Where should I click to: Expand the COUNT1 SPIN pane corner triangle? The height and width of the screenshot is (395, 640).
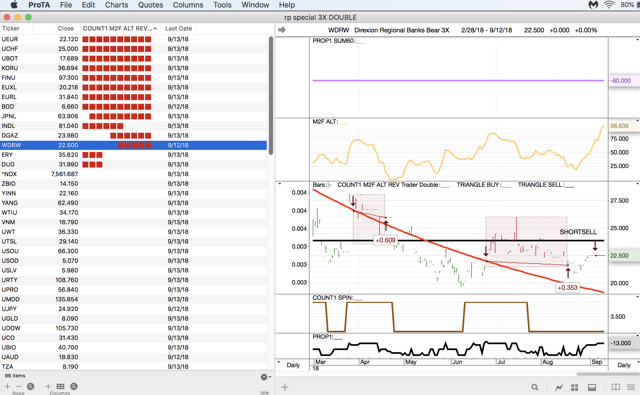(638, 297)
